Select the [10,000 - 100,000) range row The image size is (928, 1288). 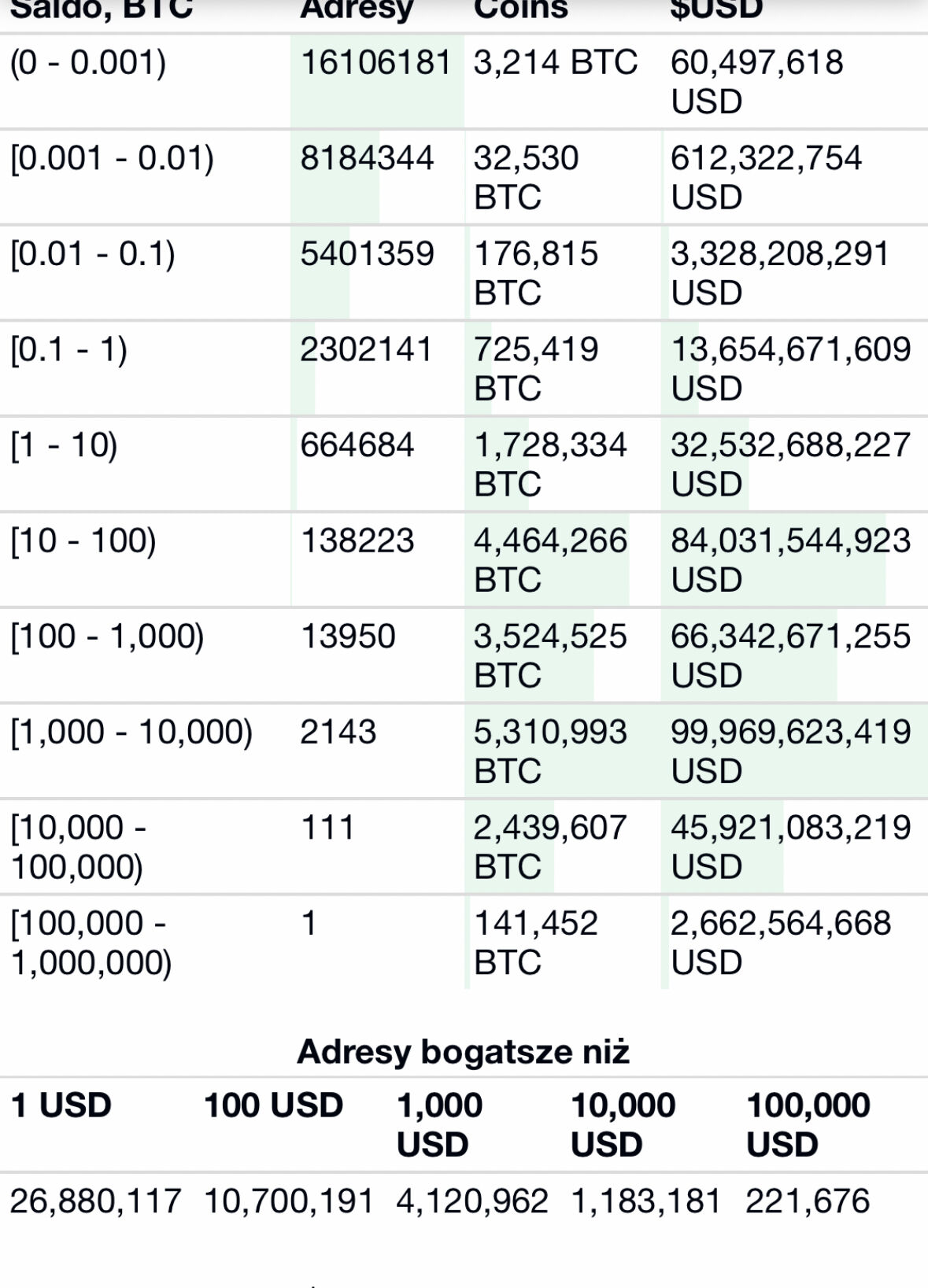[x=464, y=847]
